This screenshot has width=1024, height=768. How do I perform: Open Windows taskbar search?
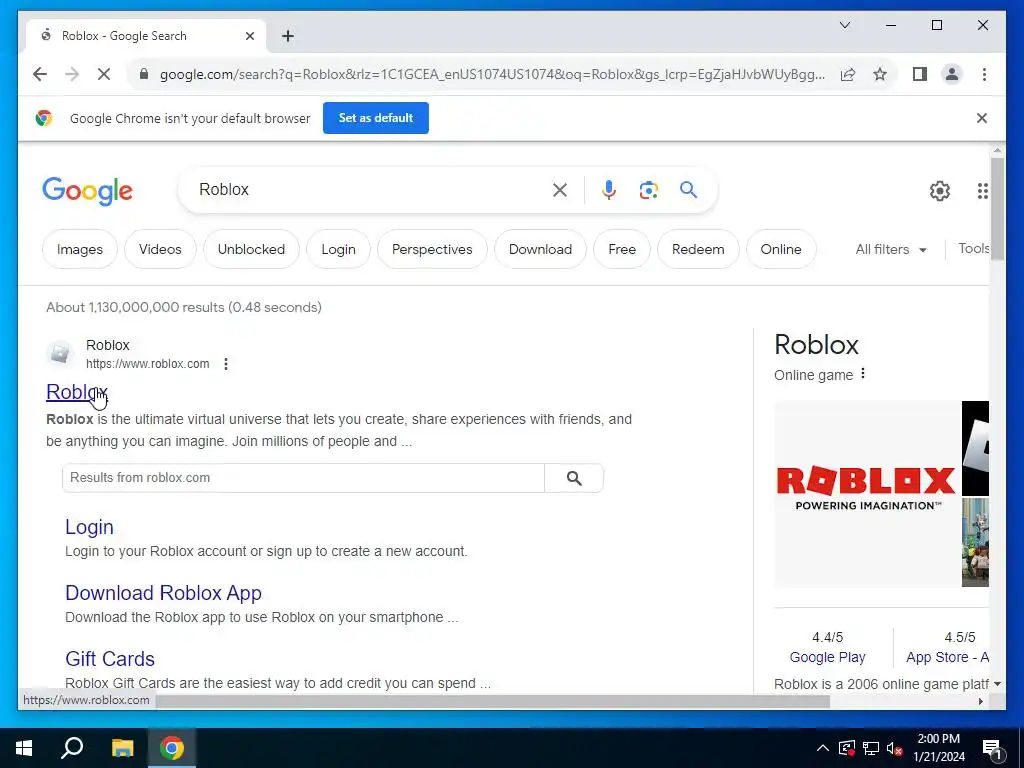pos(72,748)
